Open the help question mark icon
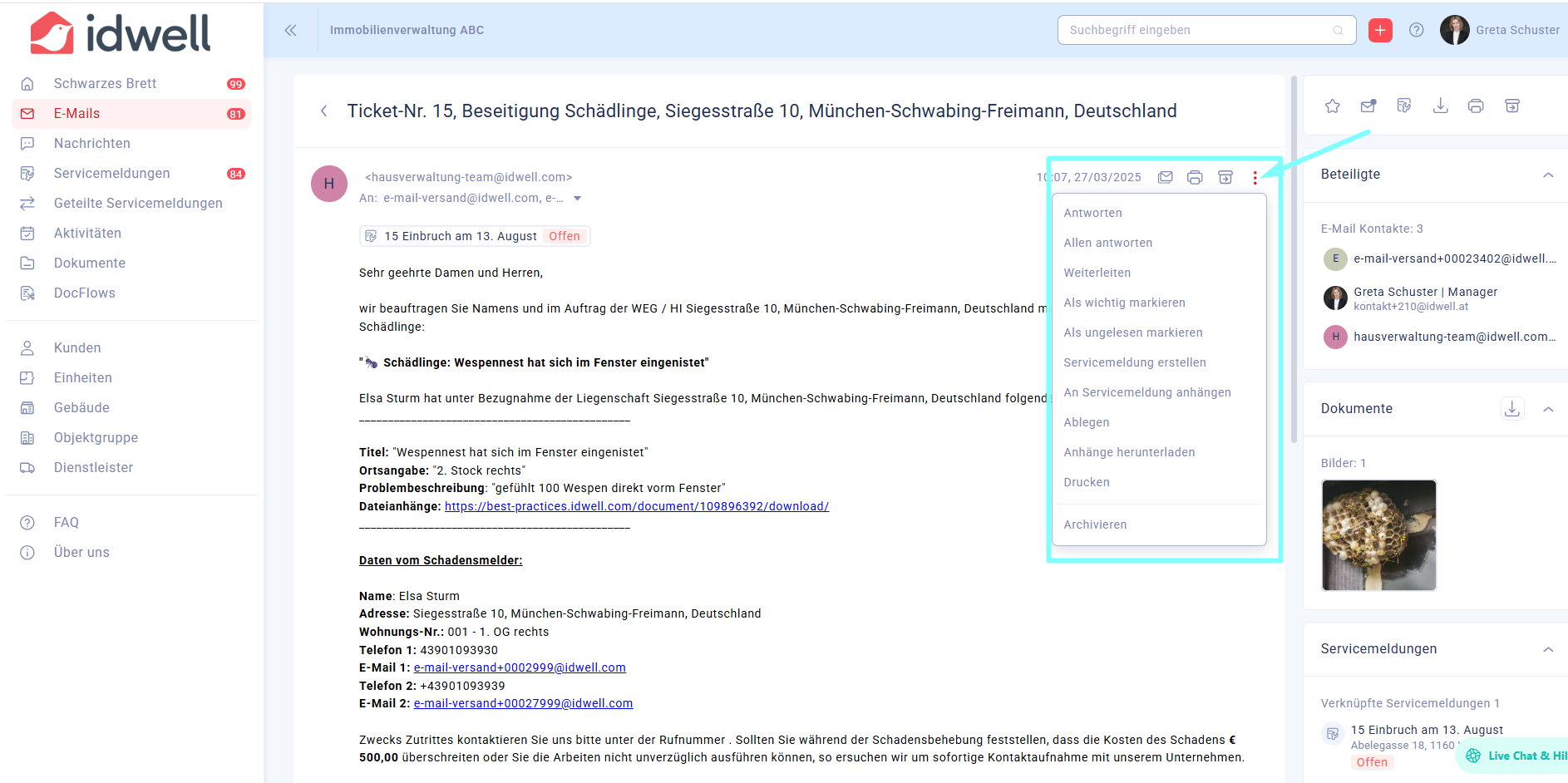Screen dimensions: 1568x783 (x=1417, y=30)
